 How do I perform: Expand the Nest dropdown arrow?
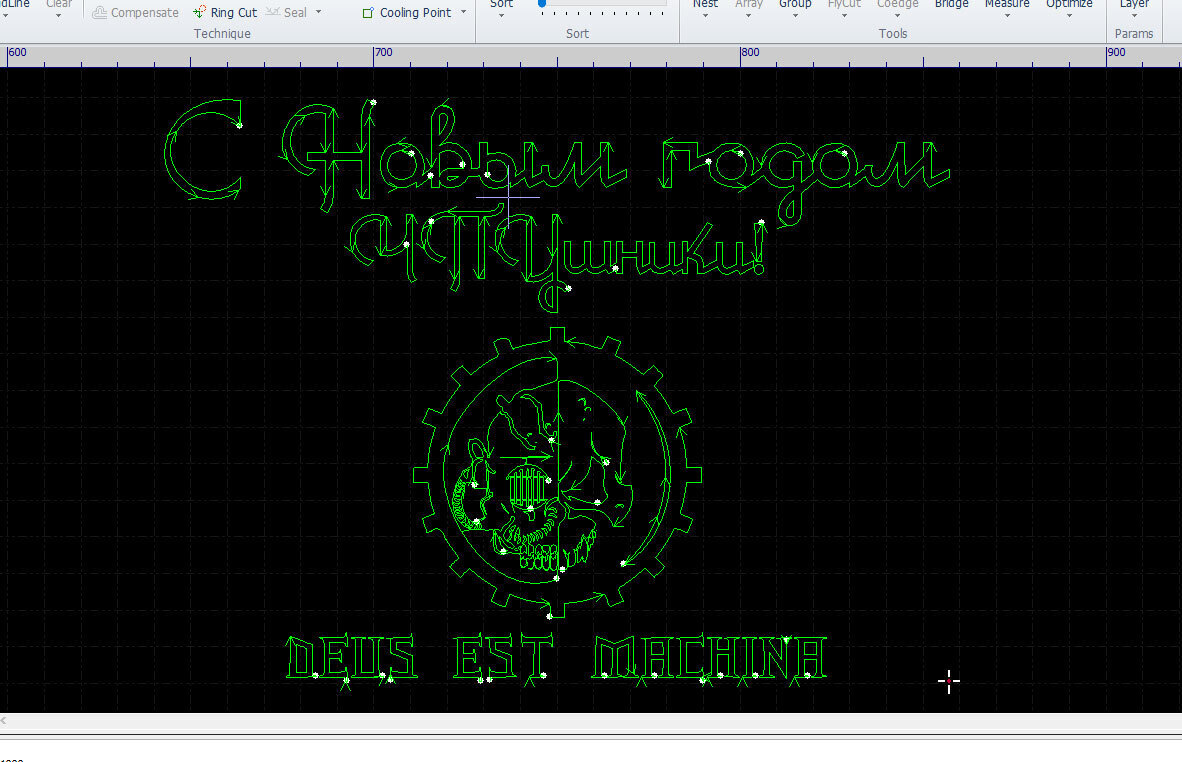pyautogui.click(x=705, y=15)
